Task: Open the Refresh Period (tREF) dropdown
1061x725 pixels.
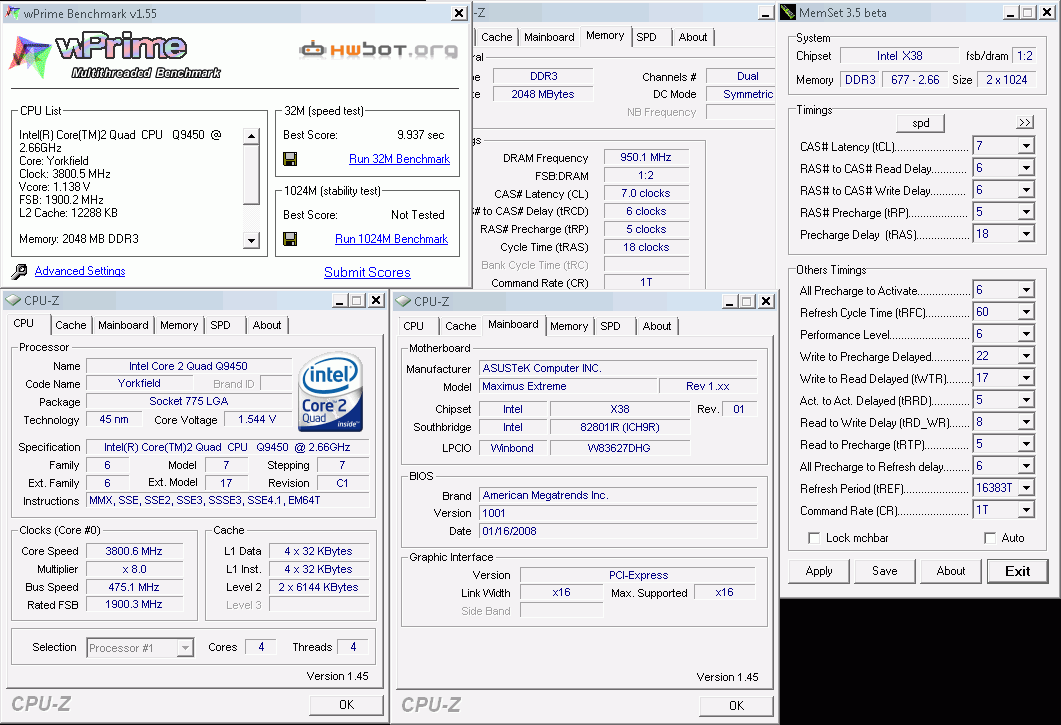Action: coord(1026,488)
